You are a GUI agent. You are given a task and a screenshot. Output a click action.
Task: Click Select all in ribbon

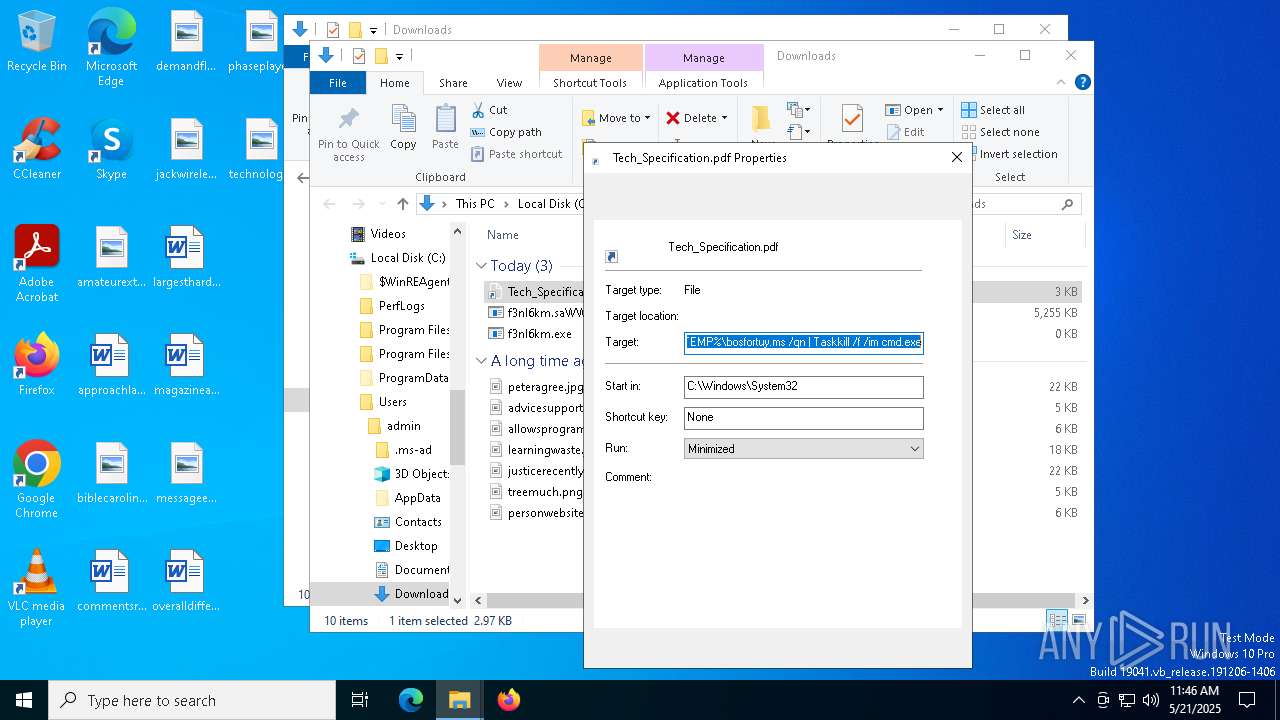click(x=993, y=110)
